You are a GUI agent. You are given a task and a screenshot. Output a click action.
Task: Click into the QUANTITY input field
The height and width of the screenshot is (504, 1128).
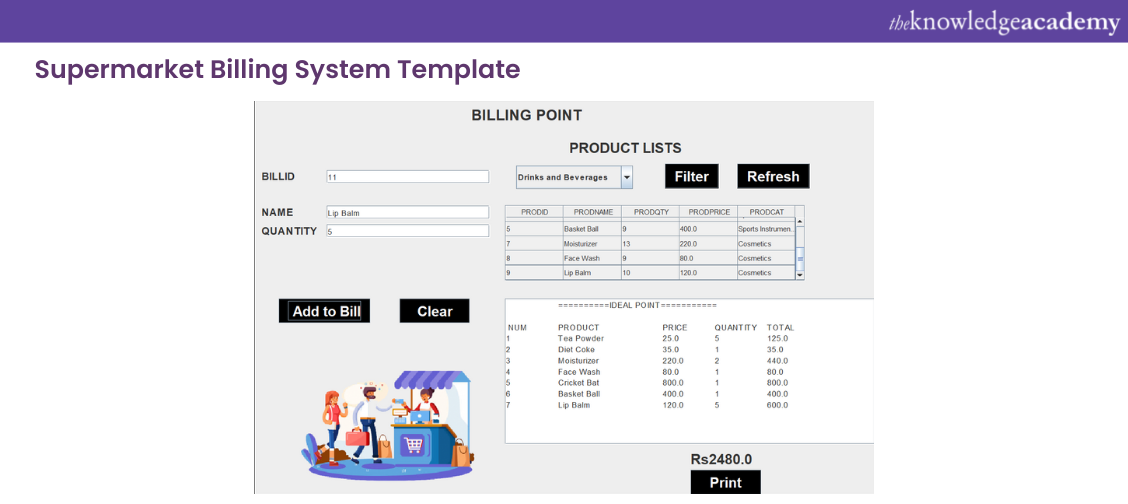[407, 231]
